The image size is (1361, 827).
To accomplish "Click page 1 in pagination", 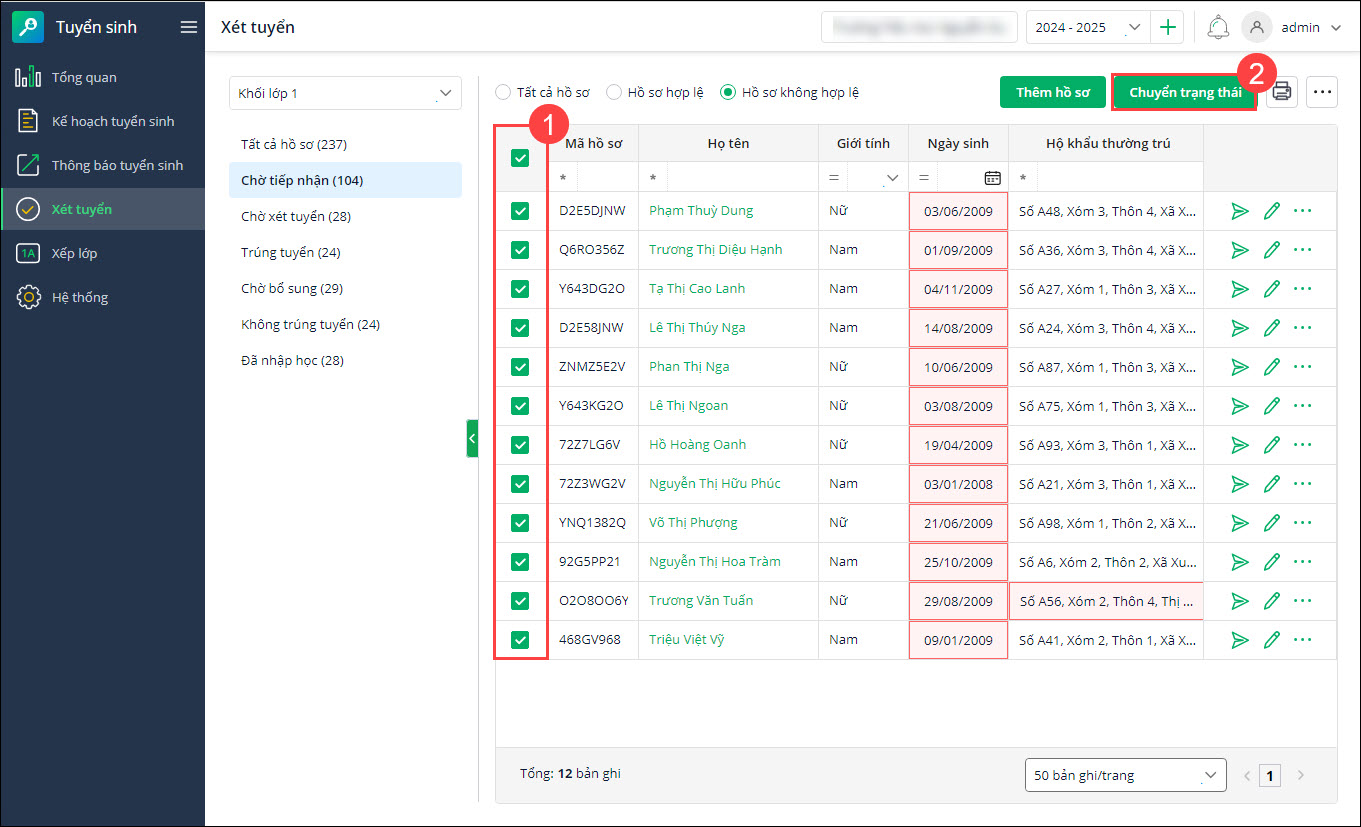I will [x=1270, y=775].
